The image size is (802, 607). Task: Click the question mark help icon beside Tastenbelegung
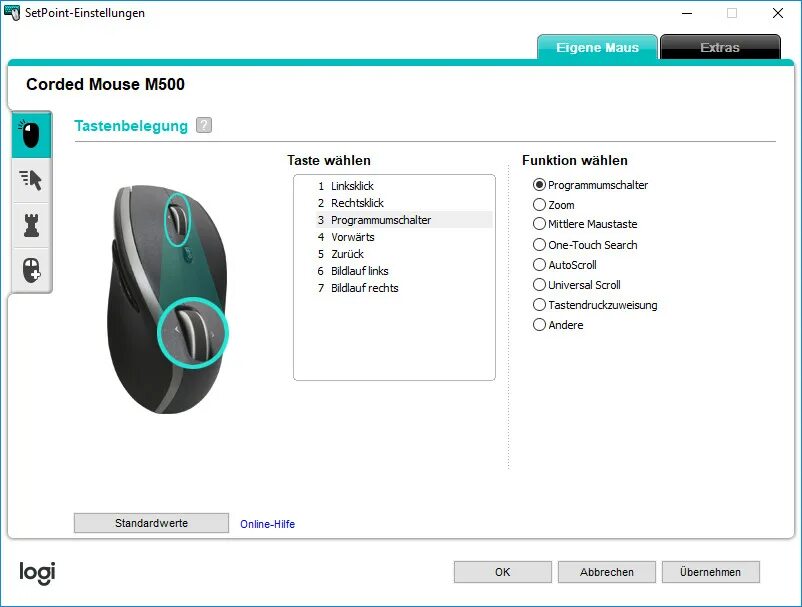[204, 125]
